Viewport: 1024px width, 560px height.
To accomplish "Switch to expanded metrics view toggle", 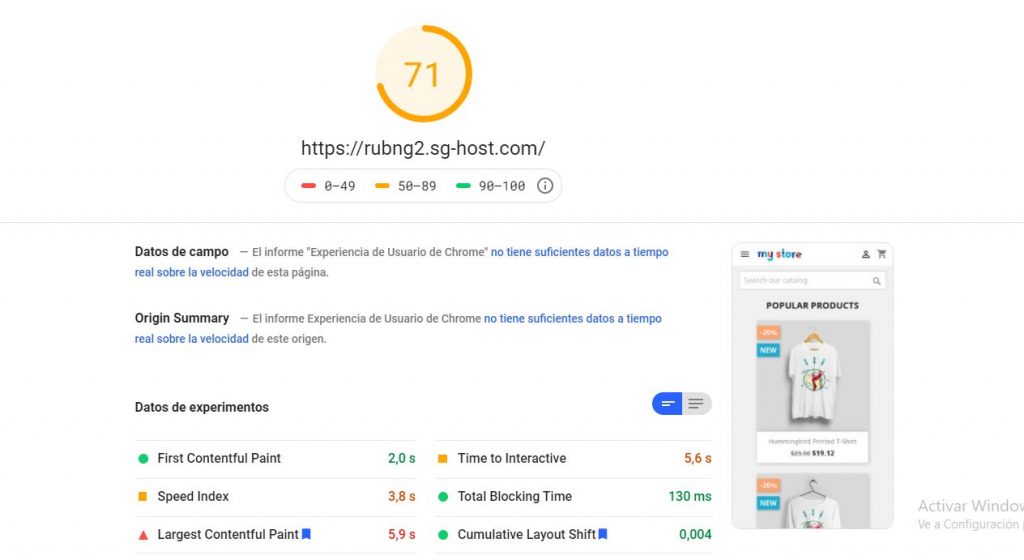I will pos(696,403).
